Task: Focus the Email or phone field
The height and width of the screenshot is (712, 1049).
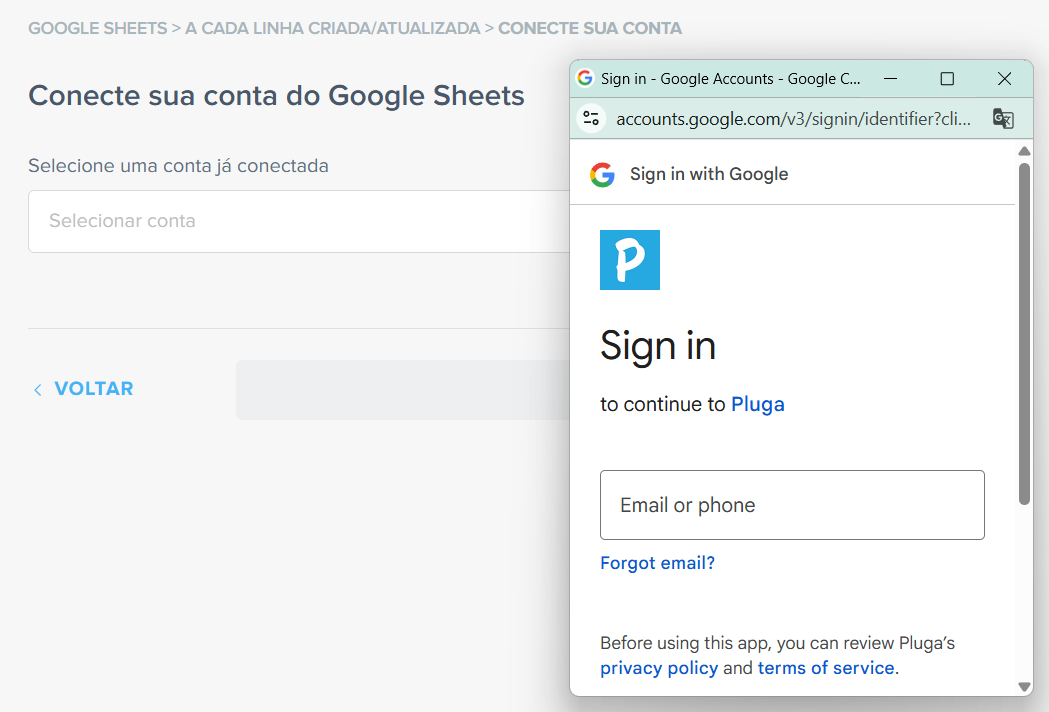Action: coord(792,505)
